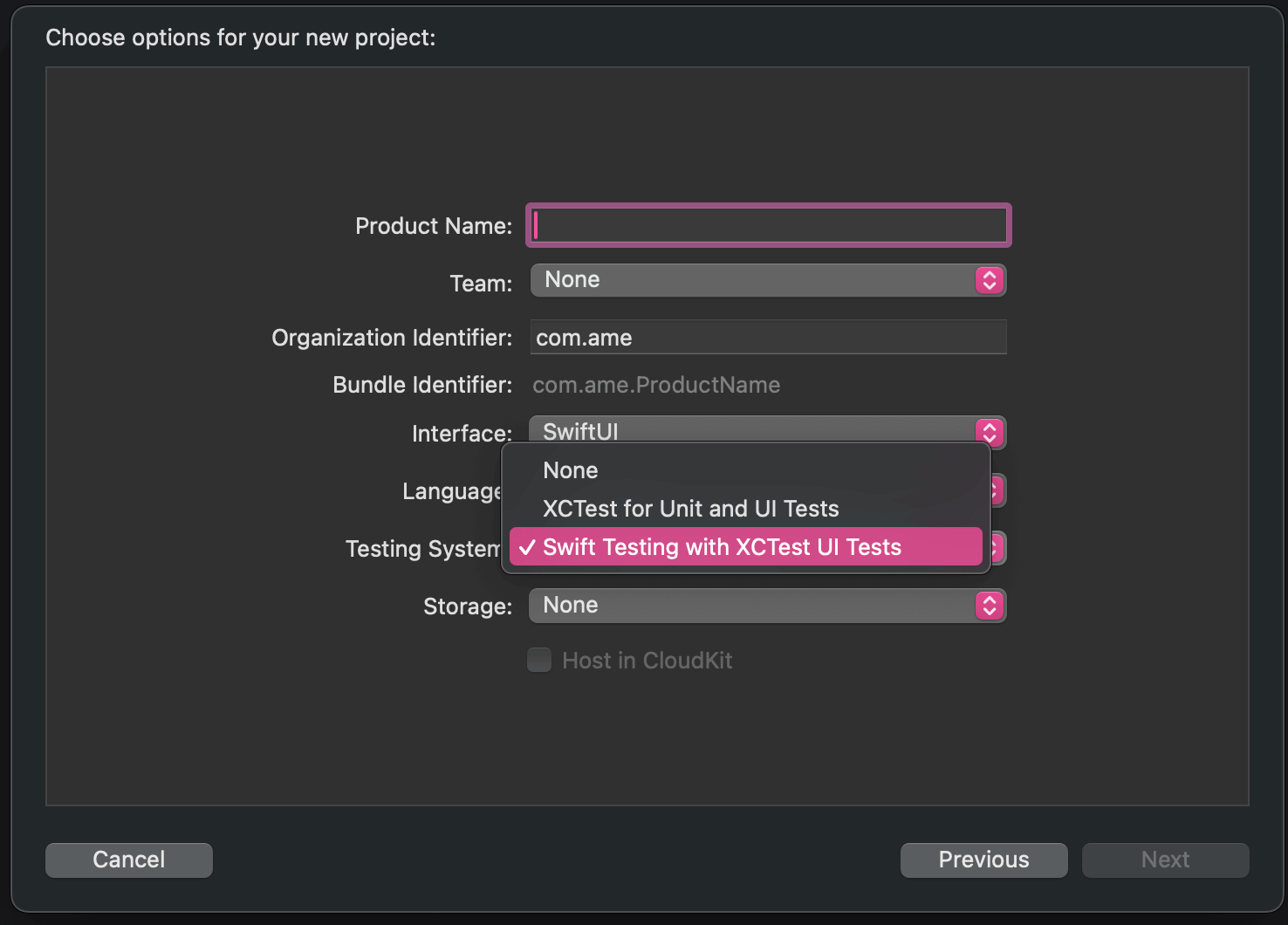The width and height of the screenshot is (1288, 925).
Task: Click the Team dropdown stepper arrows
Action: click(990, 280)
